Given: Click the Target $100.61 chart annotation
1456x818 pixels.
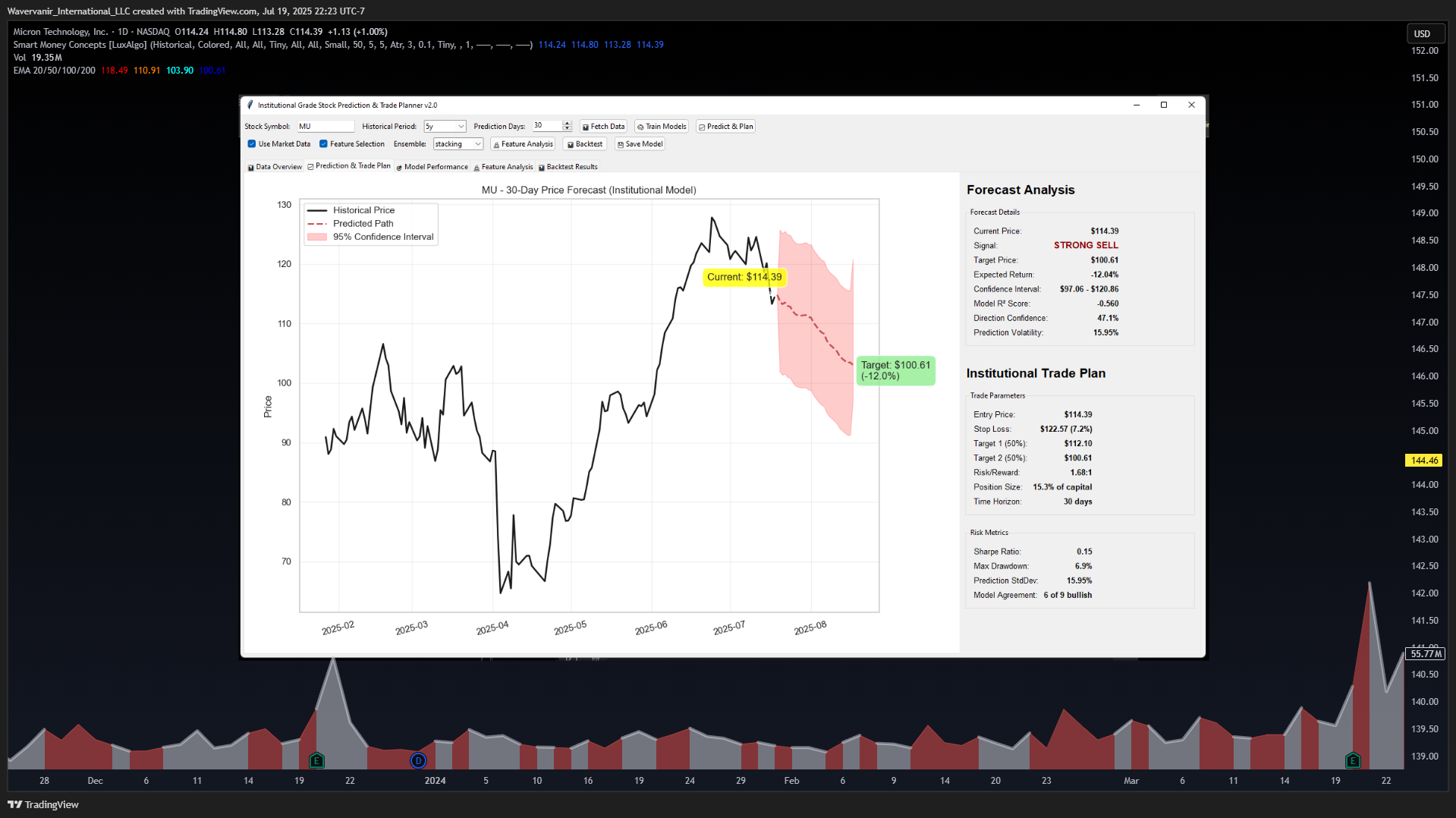Looking at the screenshot, I should click(895, 370).
